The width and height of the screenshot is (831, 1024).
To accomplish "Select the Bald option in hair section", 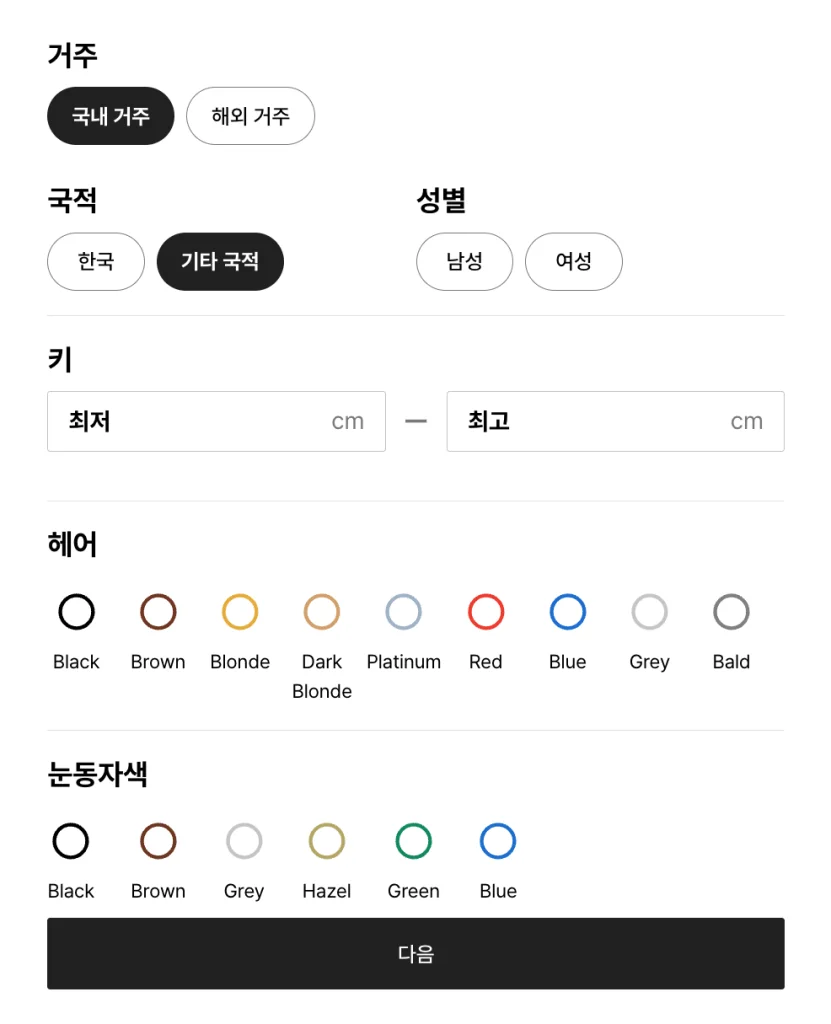I will tap(730, 611).
